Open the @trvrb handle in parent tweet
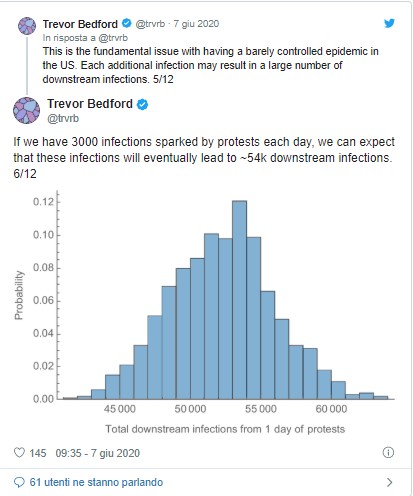 [150, 24]
